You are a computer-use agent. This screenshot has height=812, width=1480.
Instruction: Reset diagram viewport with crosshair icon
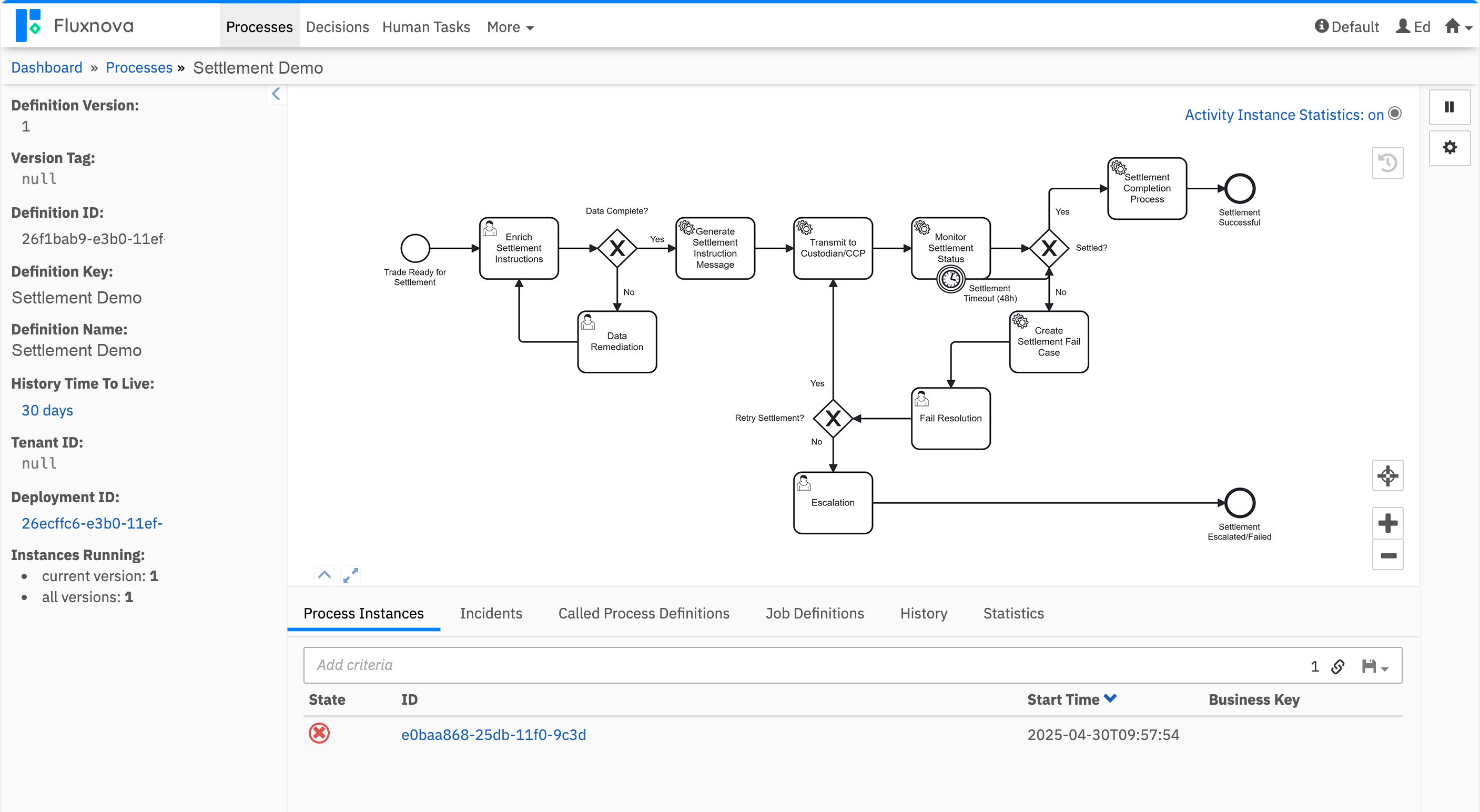click(x=1387, y=475)
